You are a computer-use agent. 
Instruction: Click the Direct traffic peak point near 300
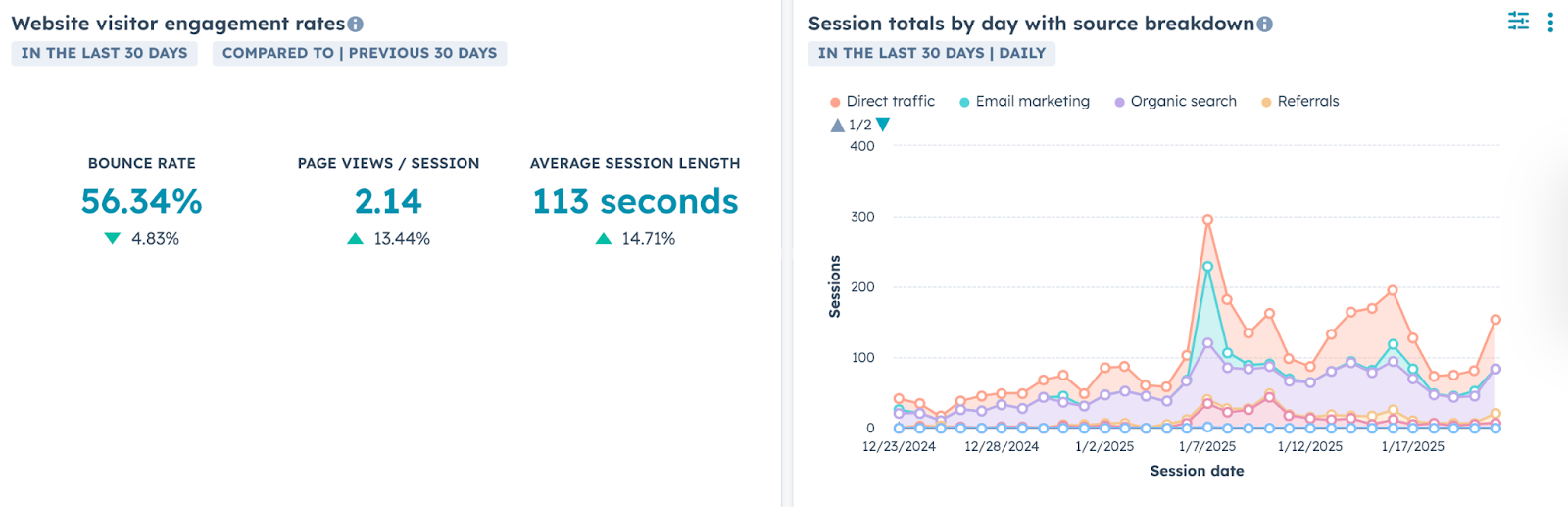pos(1207,220)
